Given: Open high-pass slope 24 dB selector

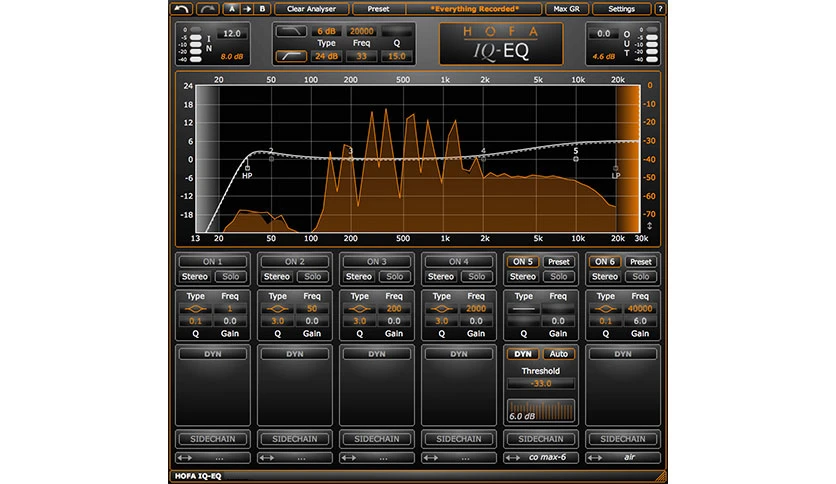Looking at the screenshot, I should (326, 56).
